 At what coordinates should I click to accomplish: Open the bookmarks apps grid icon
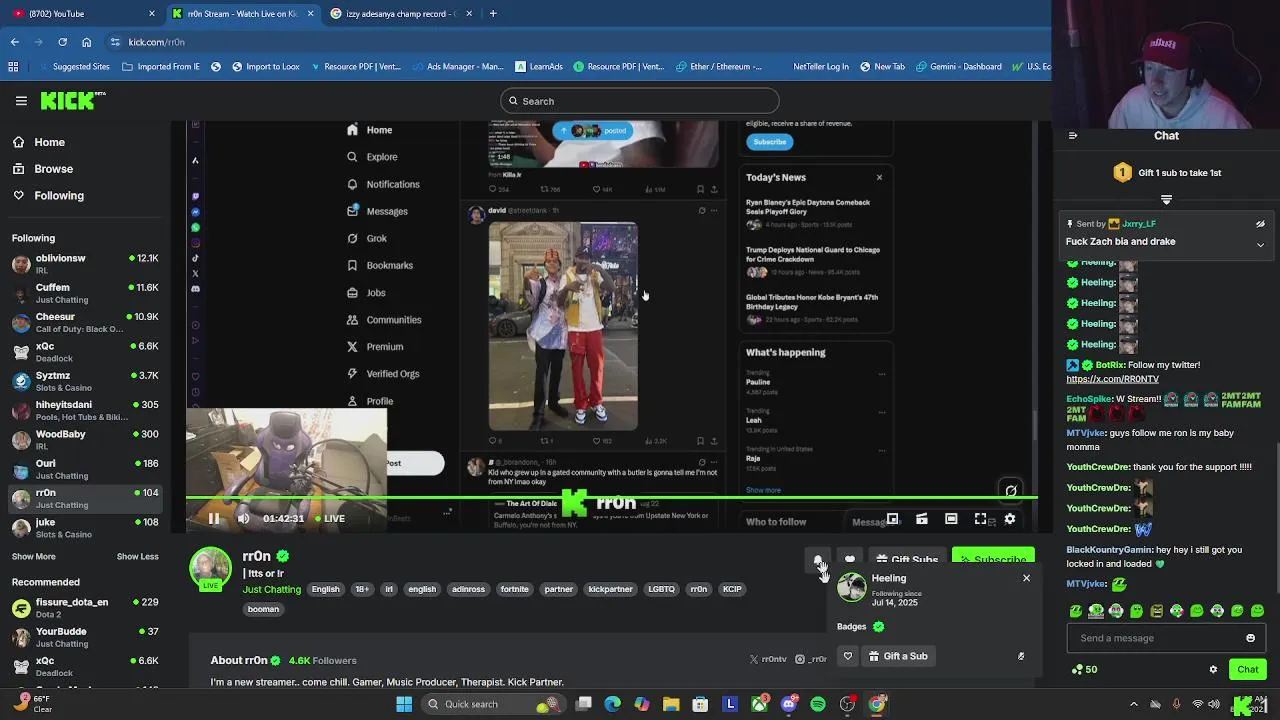13,67
